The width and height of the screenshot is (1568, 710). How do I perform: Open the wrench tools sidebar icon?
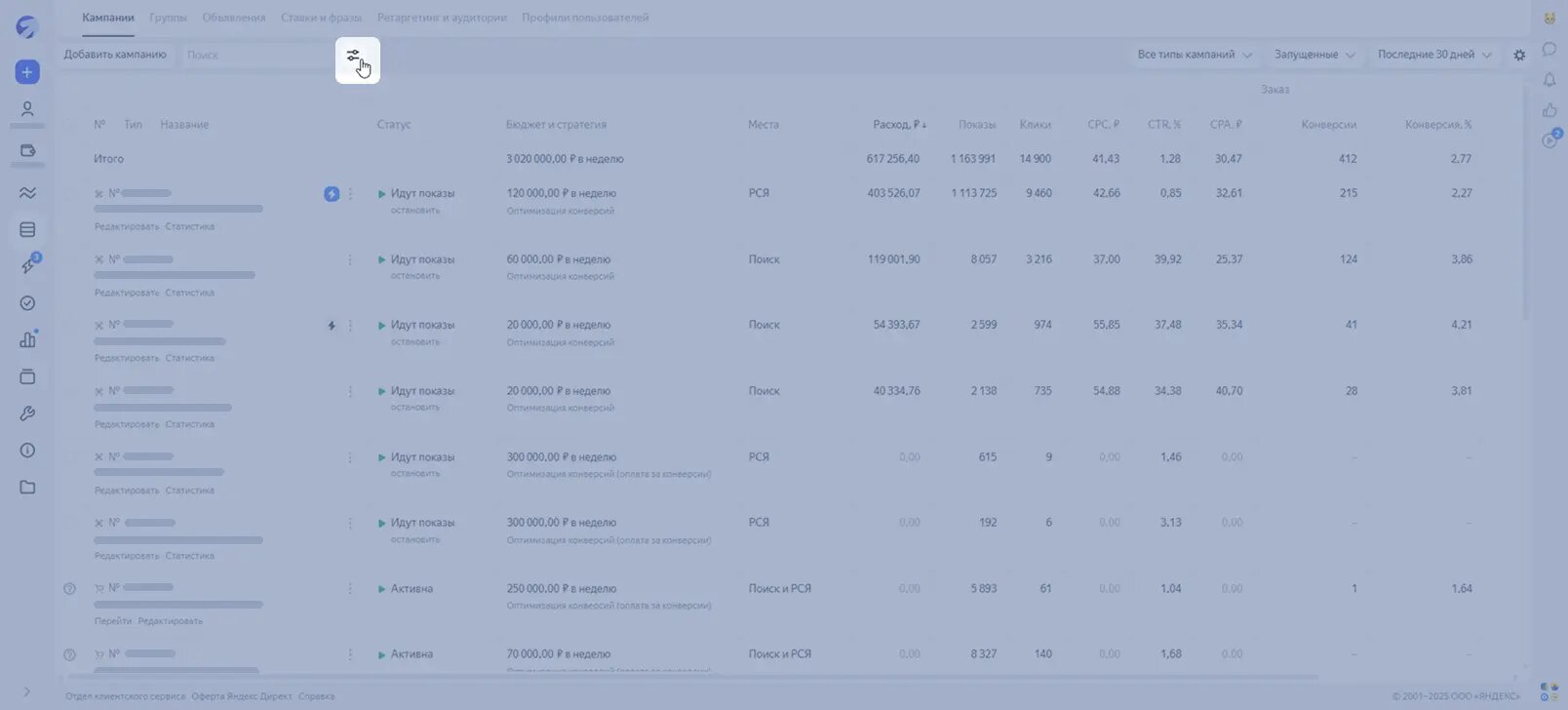tap(27, 414)
